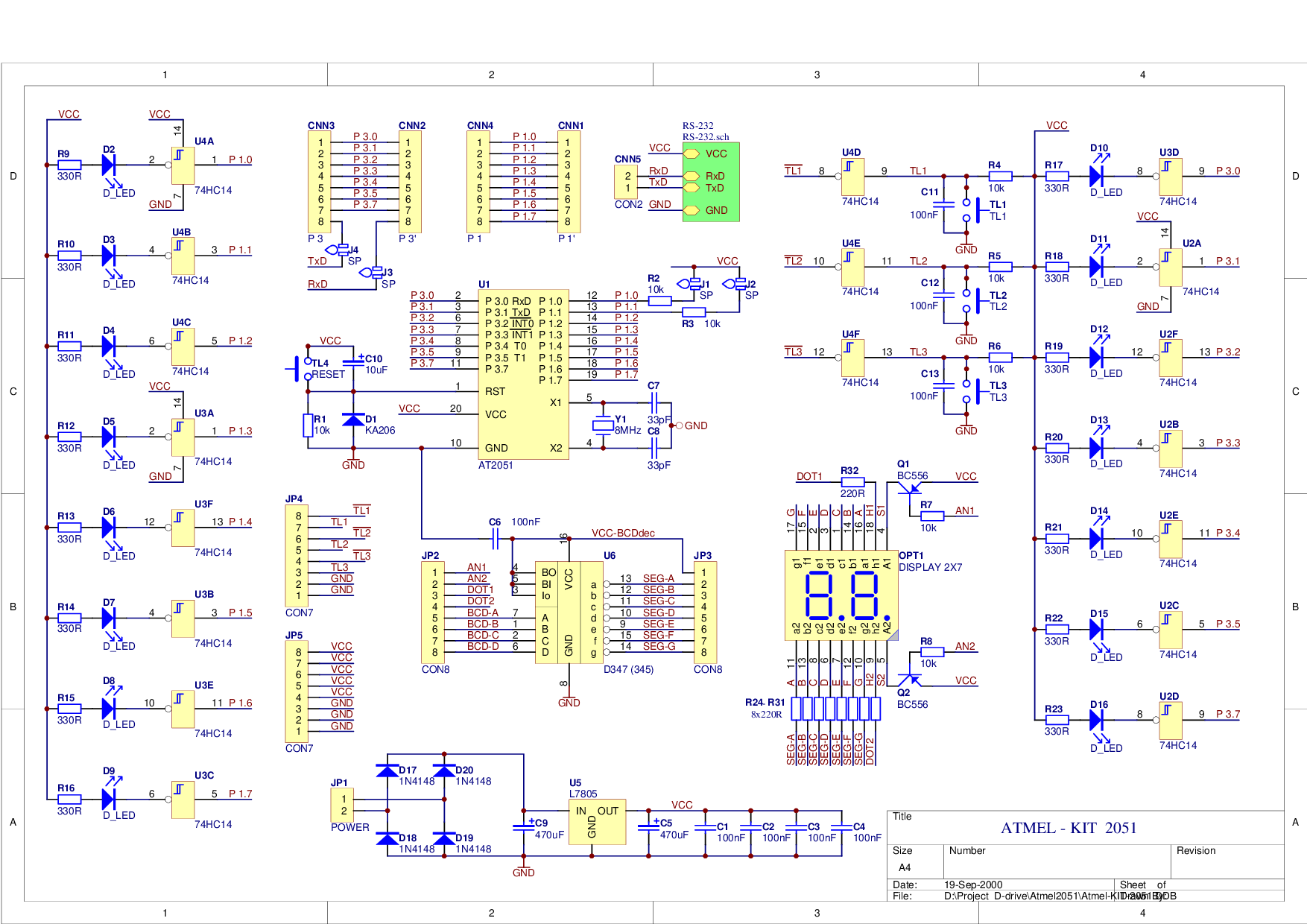Select the Y1 8MHz crystal symbol
1307x924 pixels.
tap(602, 425)
